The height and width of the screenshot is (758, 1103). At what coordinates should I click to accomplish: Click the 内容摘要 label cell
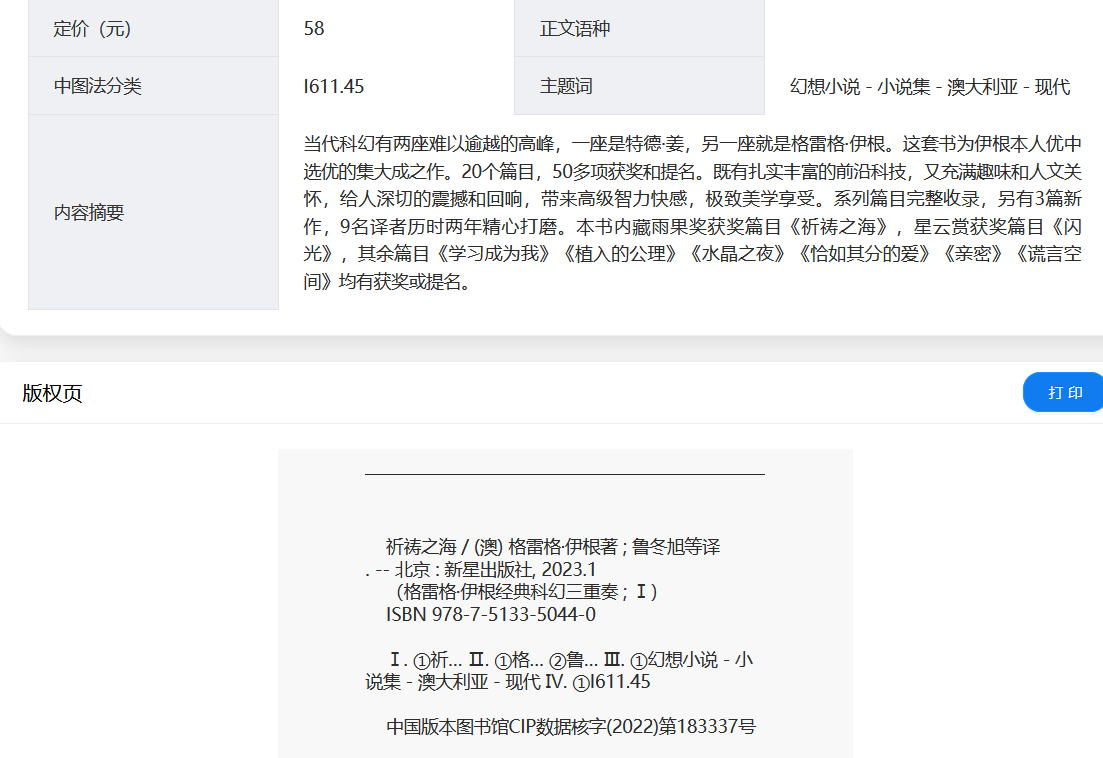153,212
